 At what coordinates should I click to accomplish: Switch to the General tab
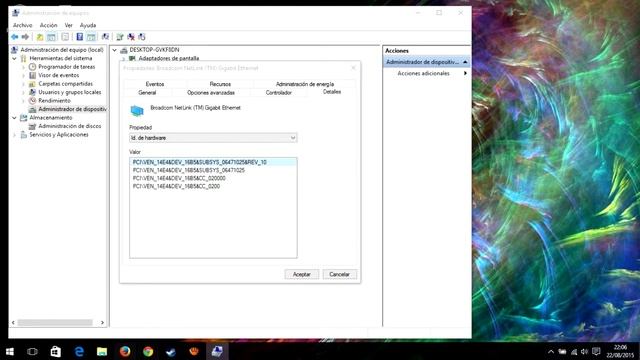(147, 93)
